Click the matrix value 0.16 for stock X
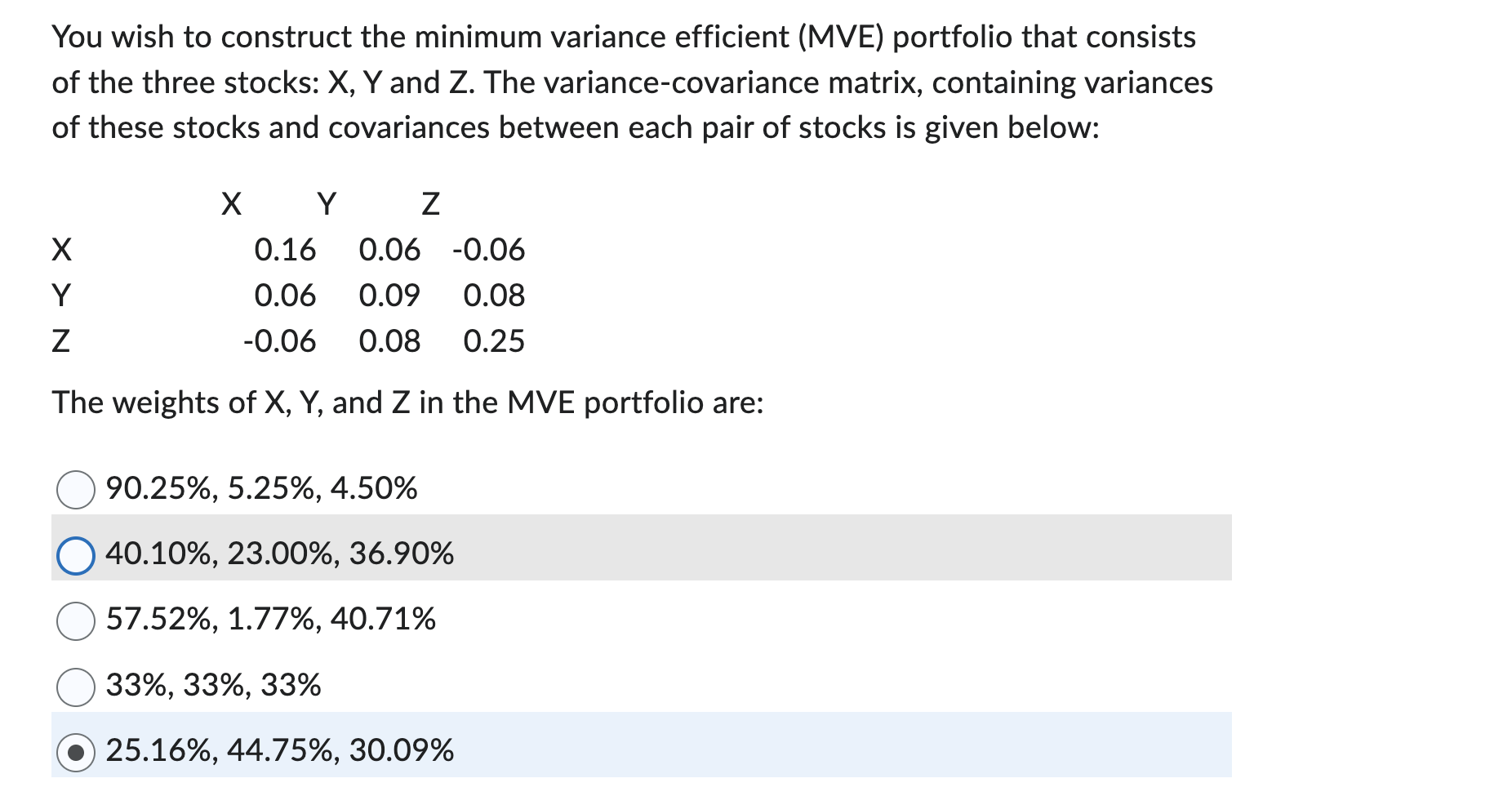 tap(286, 250)
